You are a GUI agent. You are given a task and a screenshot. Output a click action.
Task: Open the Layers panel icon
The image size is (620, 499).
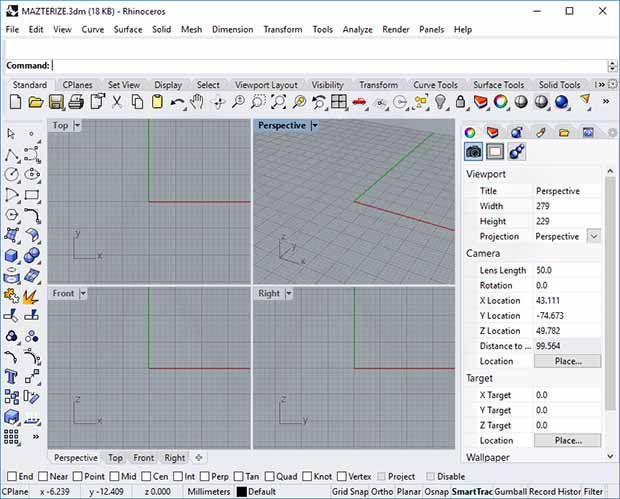pos(492,132)
